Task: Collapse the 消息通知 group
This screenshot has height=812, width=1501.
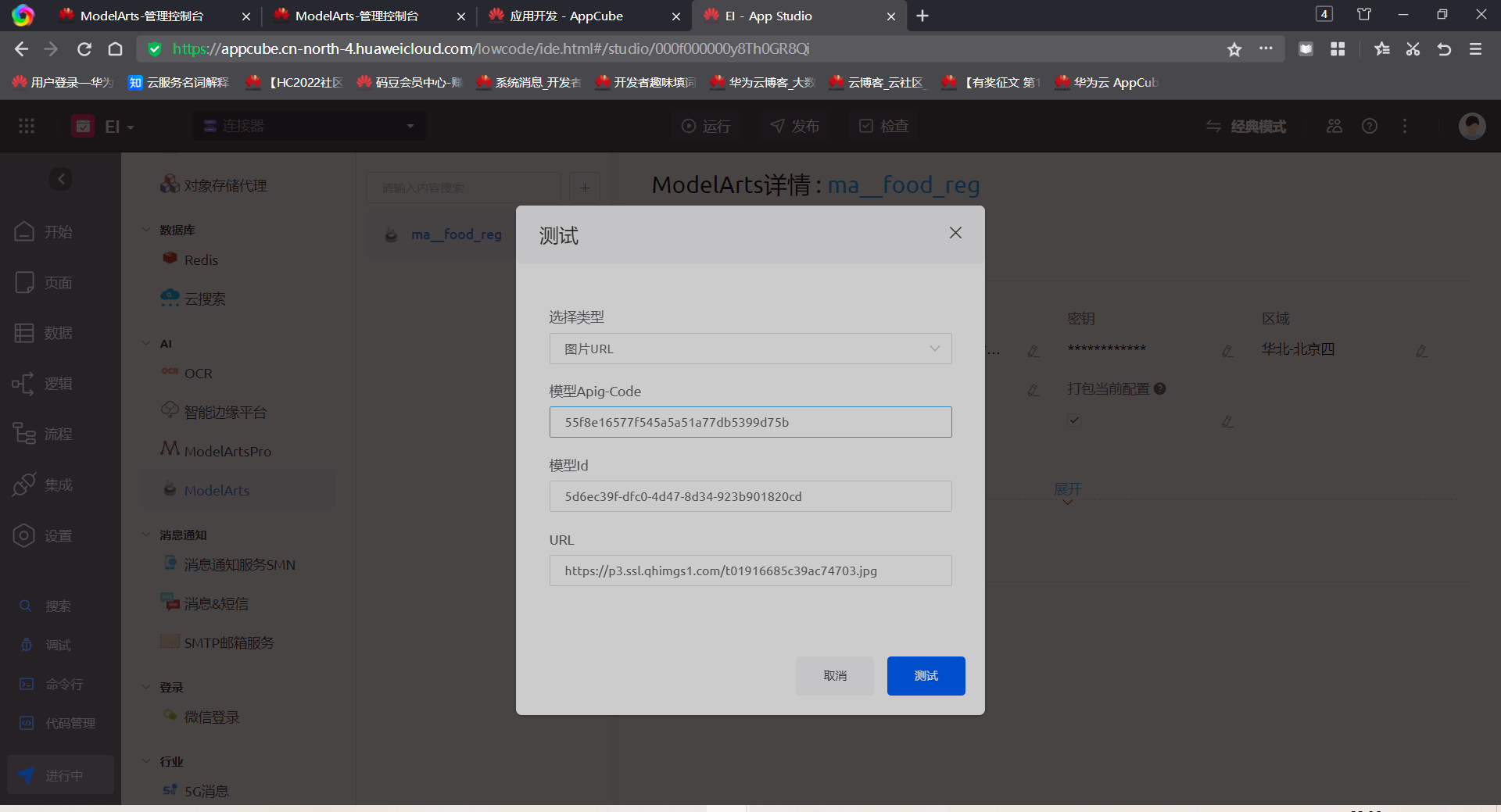Action: 145,535
